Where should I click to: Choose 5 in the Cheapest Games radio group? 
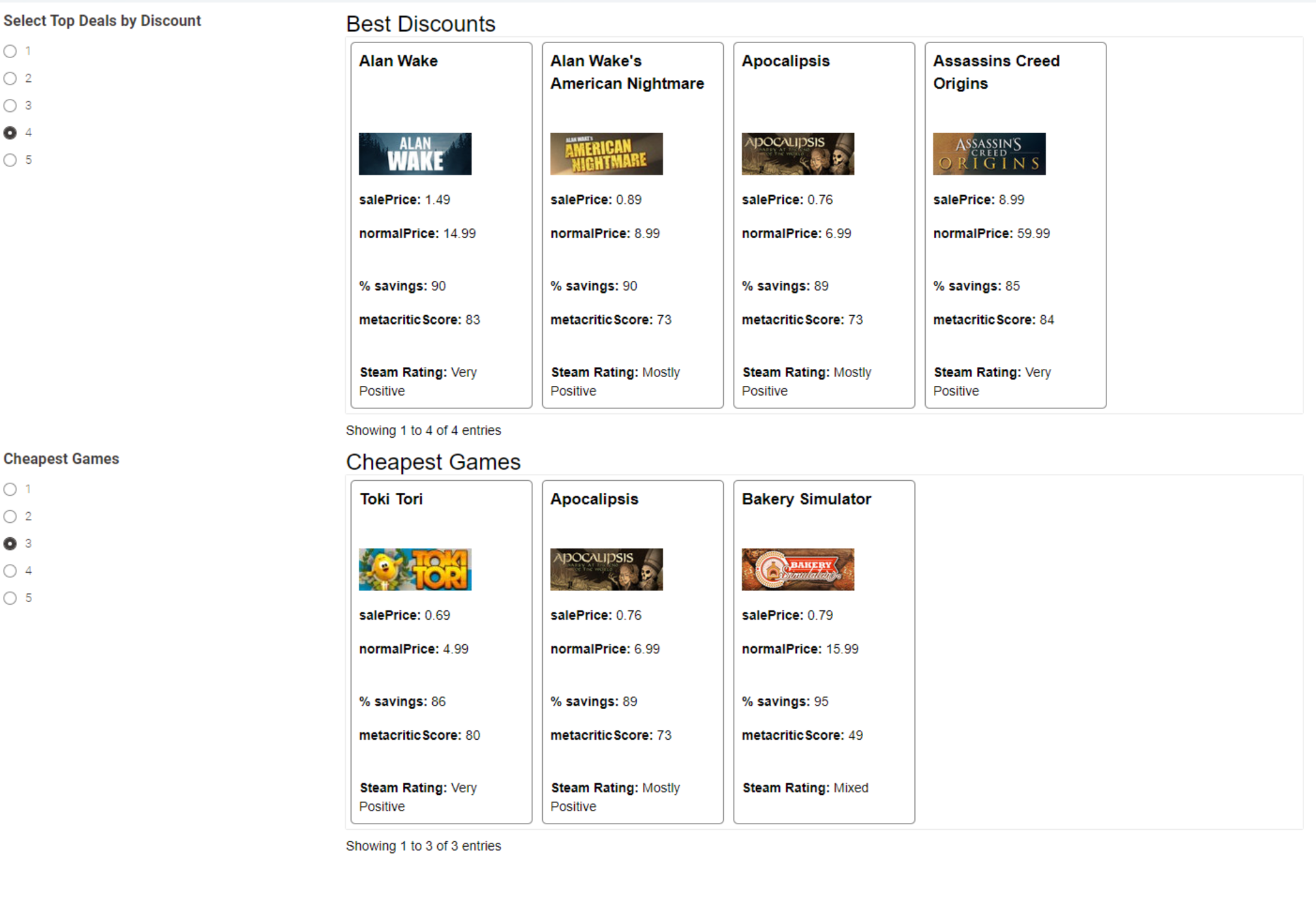point(10,598)
